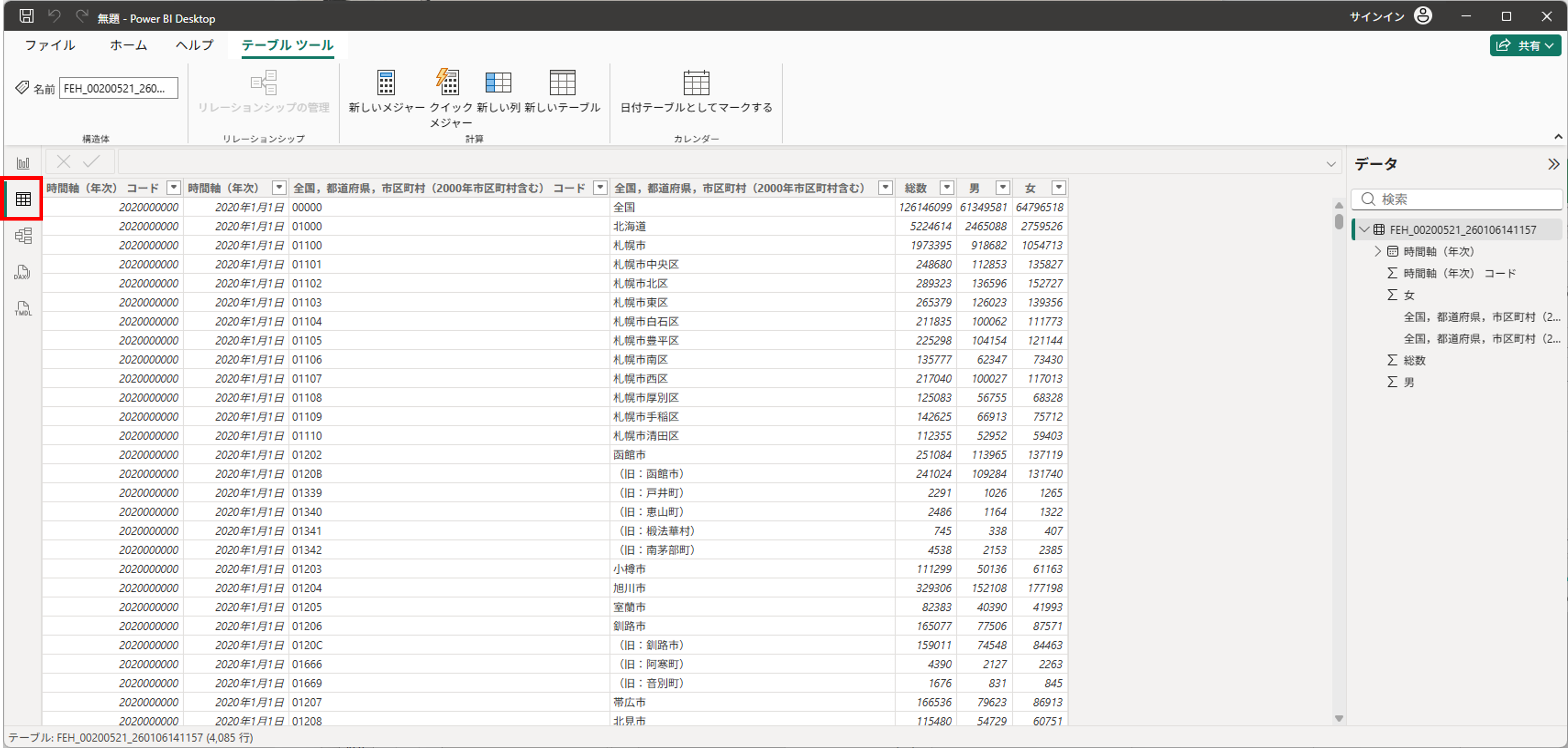The height and width of the screenshot is (748, 1568).
Task: Open TMDL view icon in sidebar
Action: (23, 309)
